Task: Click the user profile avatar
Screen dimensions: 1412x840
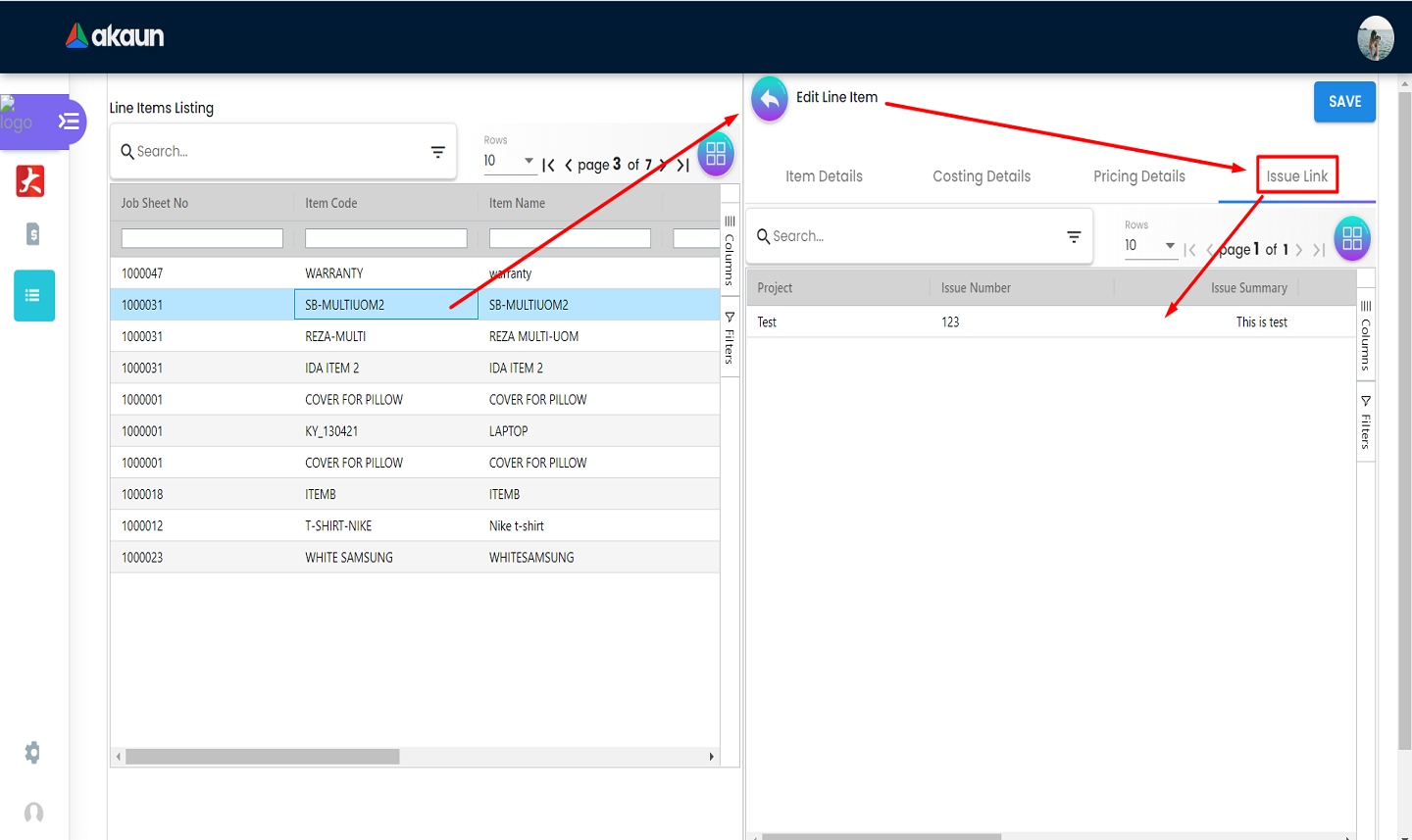Action: pos(1375,38)
